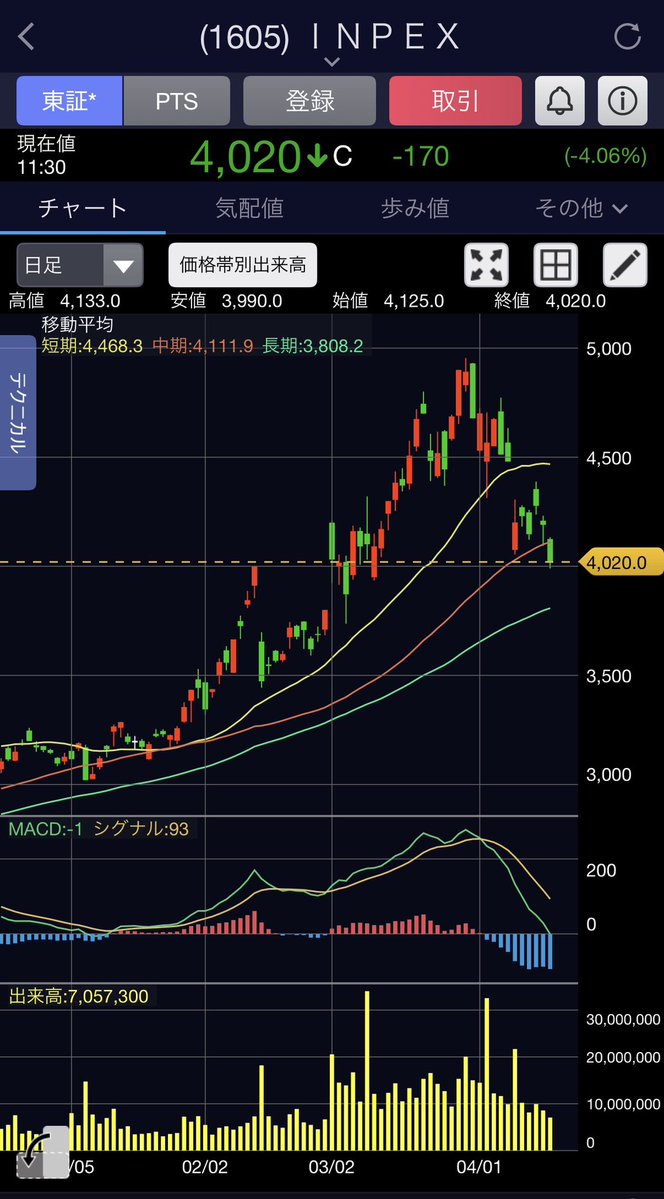
Task: Tap the 長期:3,808.2 moving average label
Action: click(312, 346)
